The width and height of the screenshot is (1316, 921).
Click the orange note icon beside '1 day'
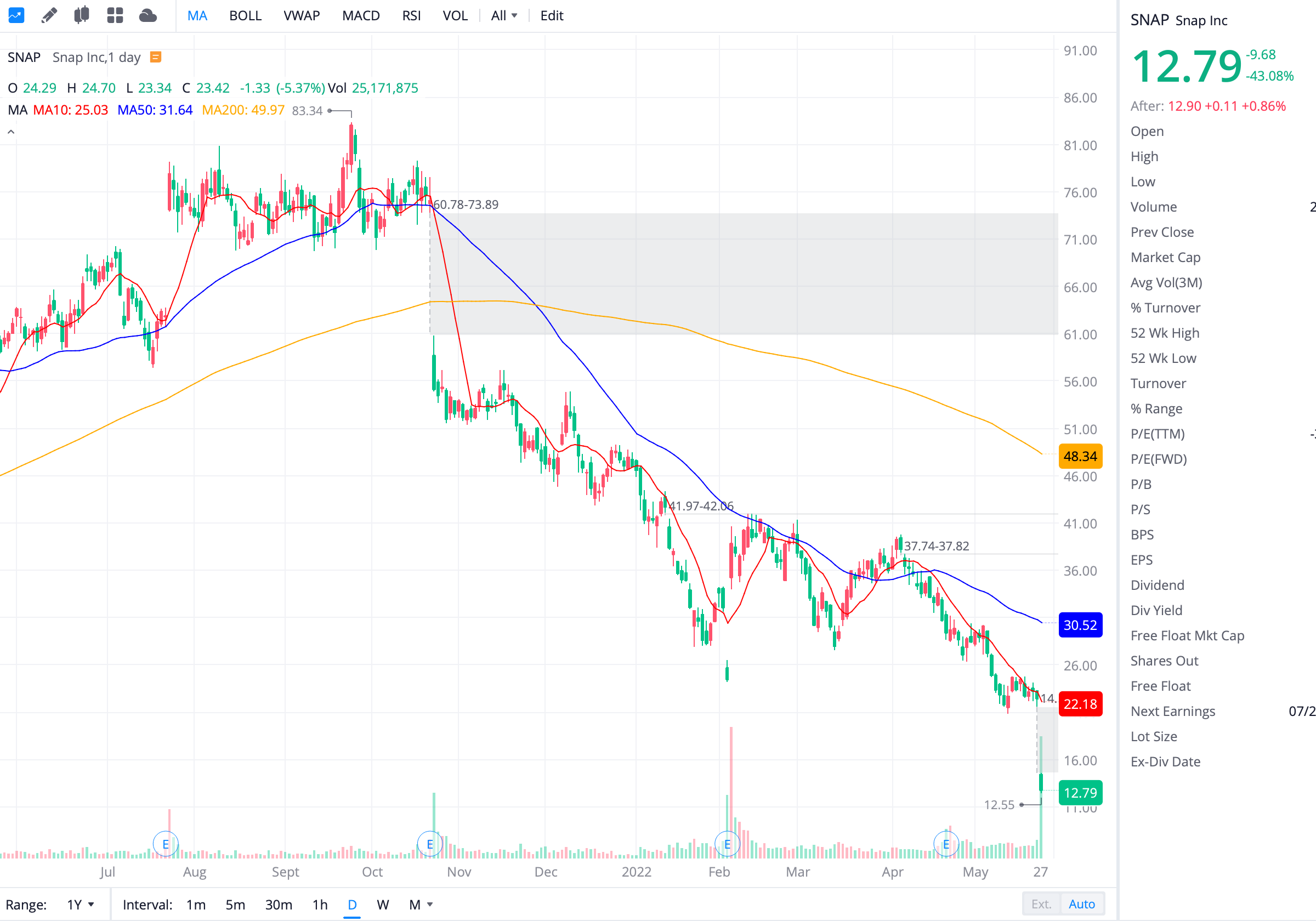click(x=155, y=56)
